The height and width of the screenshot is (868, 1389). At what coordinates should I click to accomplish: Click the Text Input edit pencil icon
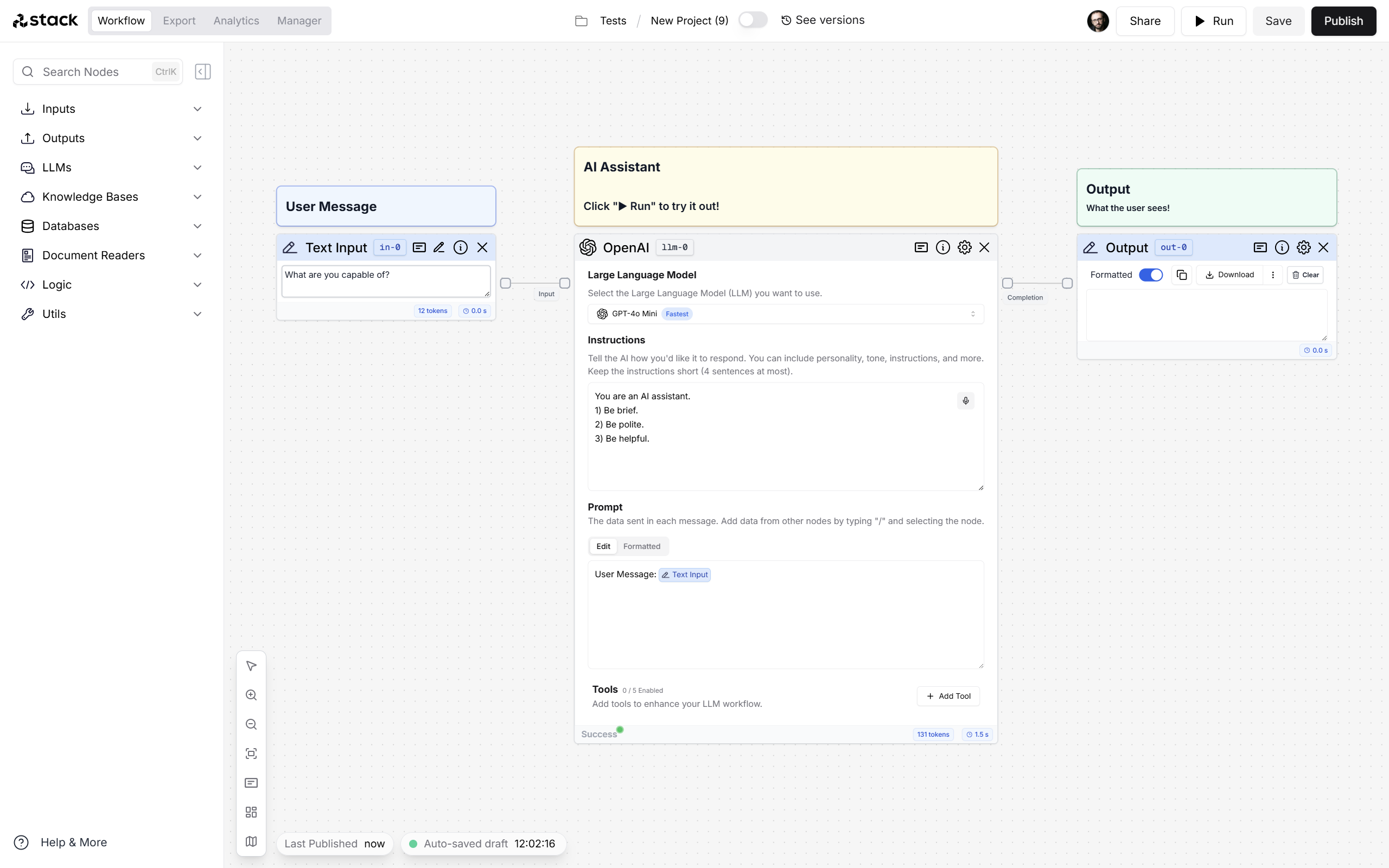[438, 247]
